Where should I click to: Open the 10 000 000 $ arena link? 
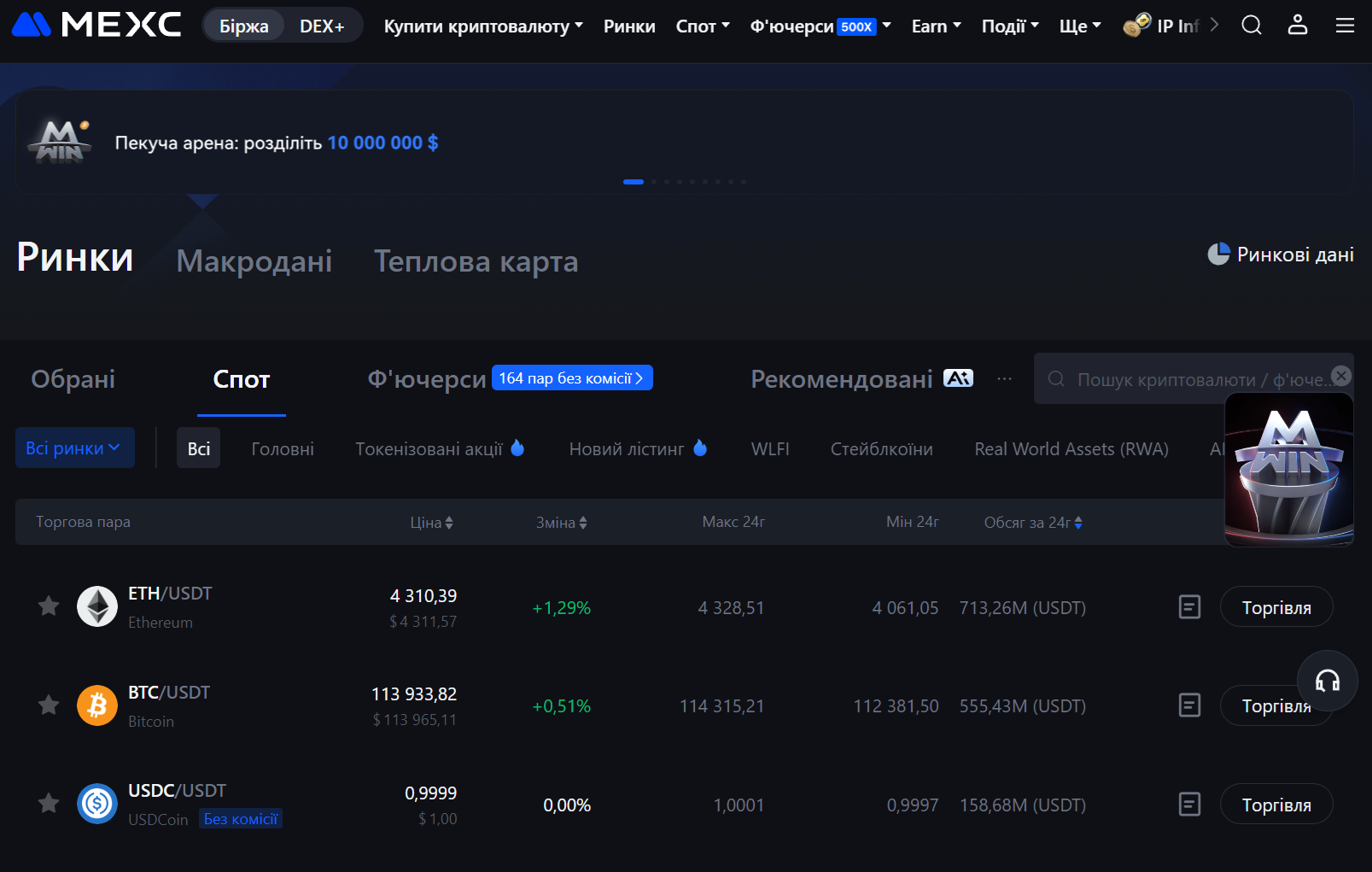click(383, 143)
